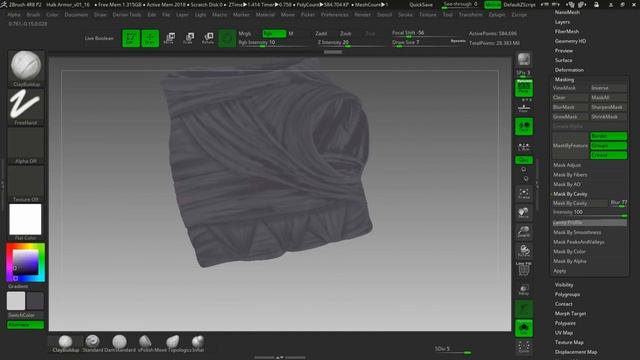Open the Alpha Off selector
640x360 pixels.
click(x=26, y=146)
